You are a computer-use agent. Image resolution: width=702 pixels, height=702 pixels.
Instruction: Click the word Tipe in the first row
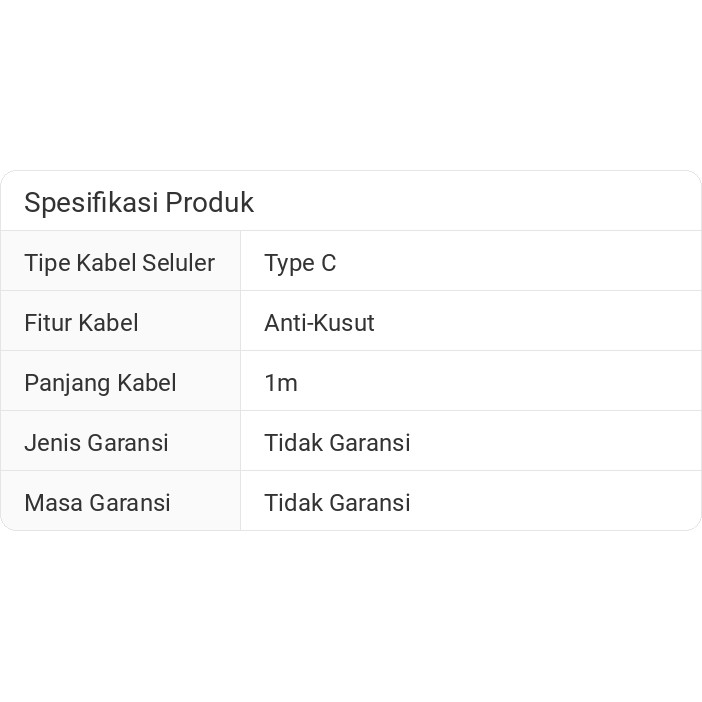(x=43, y=263)
